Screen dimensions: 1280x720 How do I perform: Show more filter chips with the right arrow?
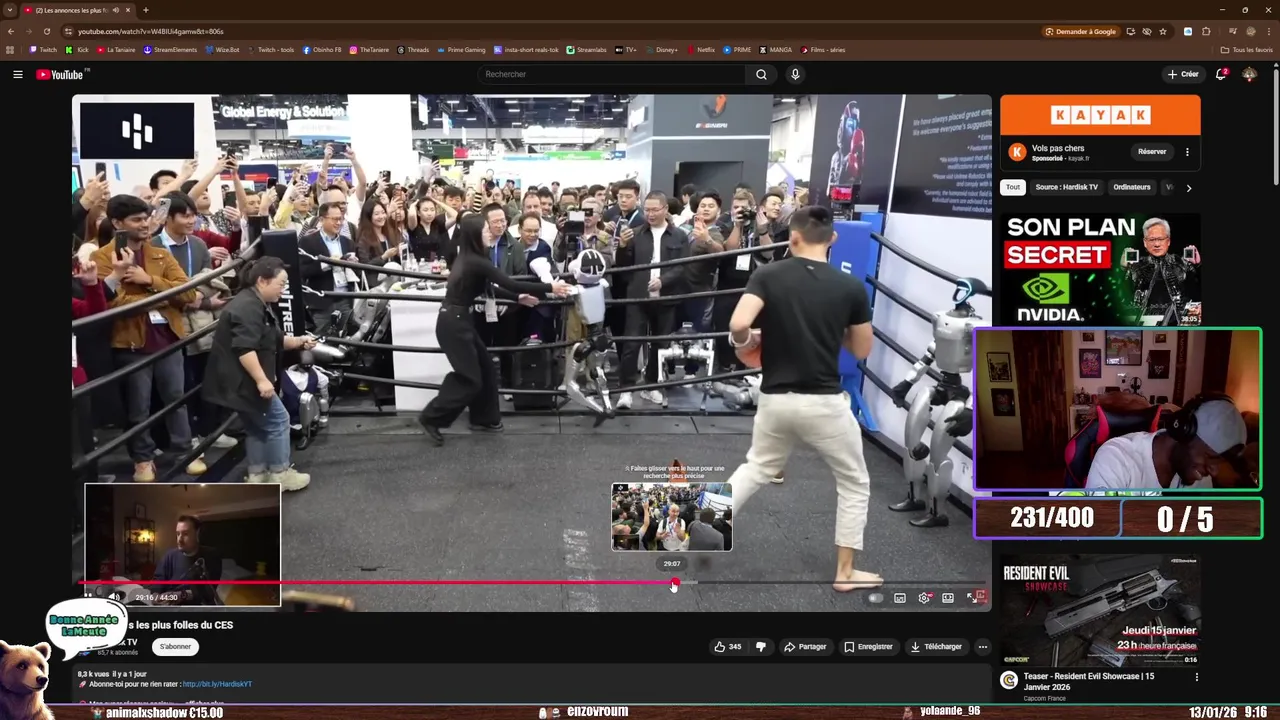pos(1188,187)
